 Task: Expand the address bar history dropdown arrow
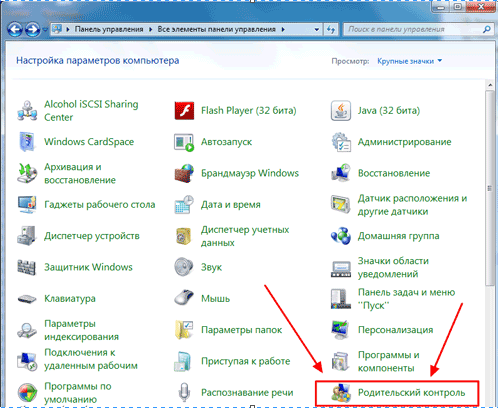[317, 29]
